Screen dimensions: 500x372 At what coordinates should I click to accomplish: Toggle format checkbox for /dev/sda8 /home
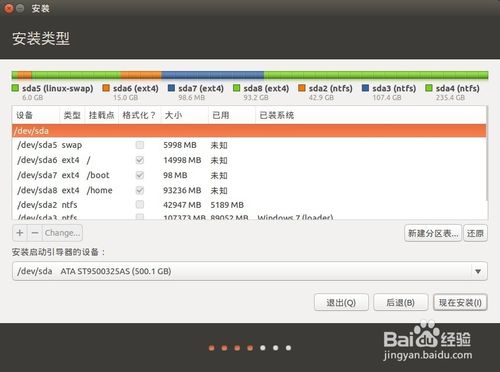point(140,190)
